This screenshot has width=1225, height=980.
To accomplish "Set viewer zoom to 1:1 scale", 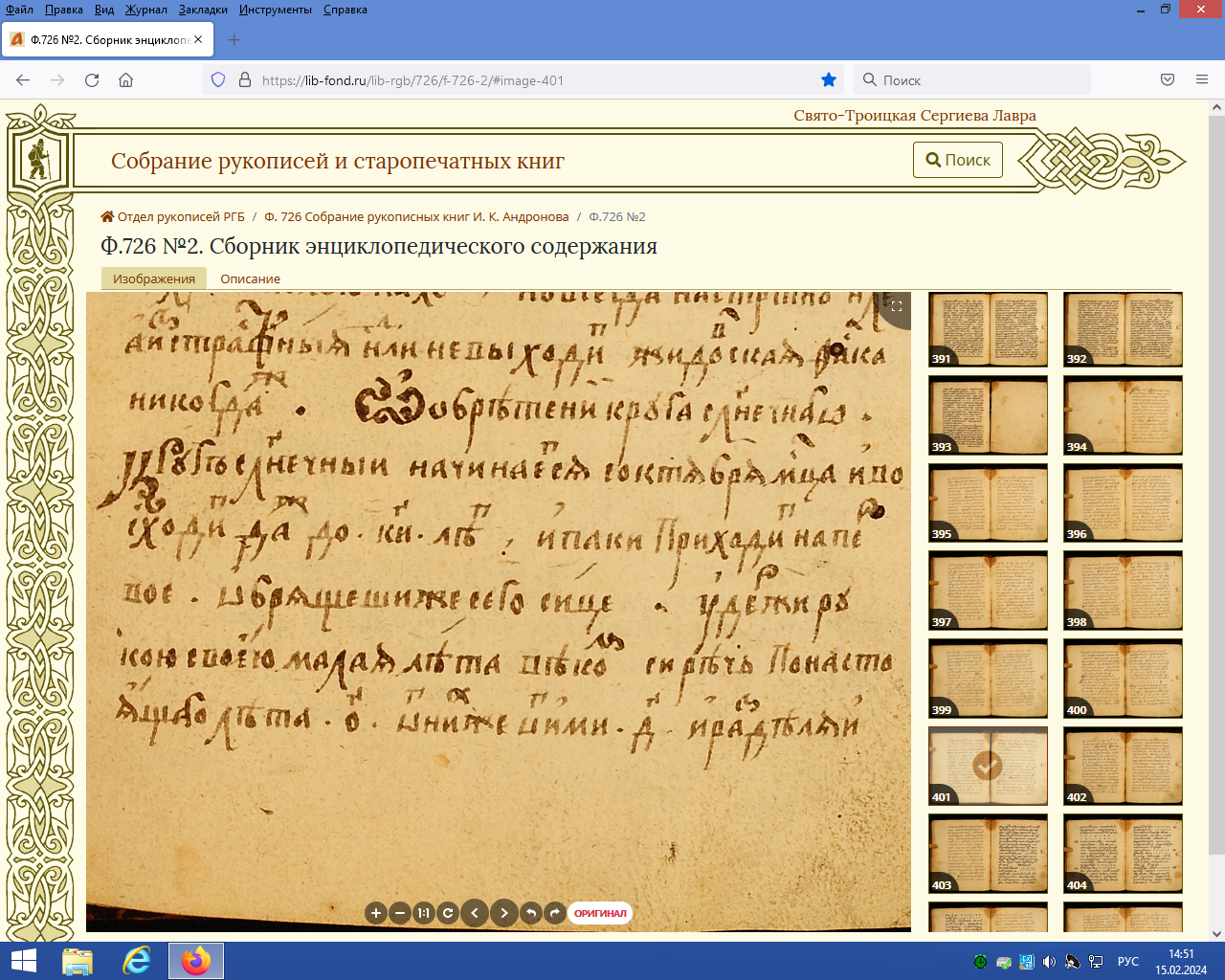I will click(424, 913).
